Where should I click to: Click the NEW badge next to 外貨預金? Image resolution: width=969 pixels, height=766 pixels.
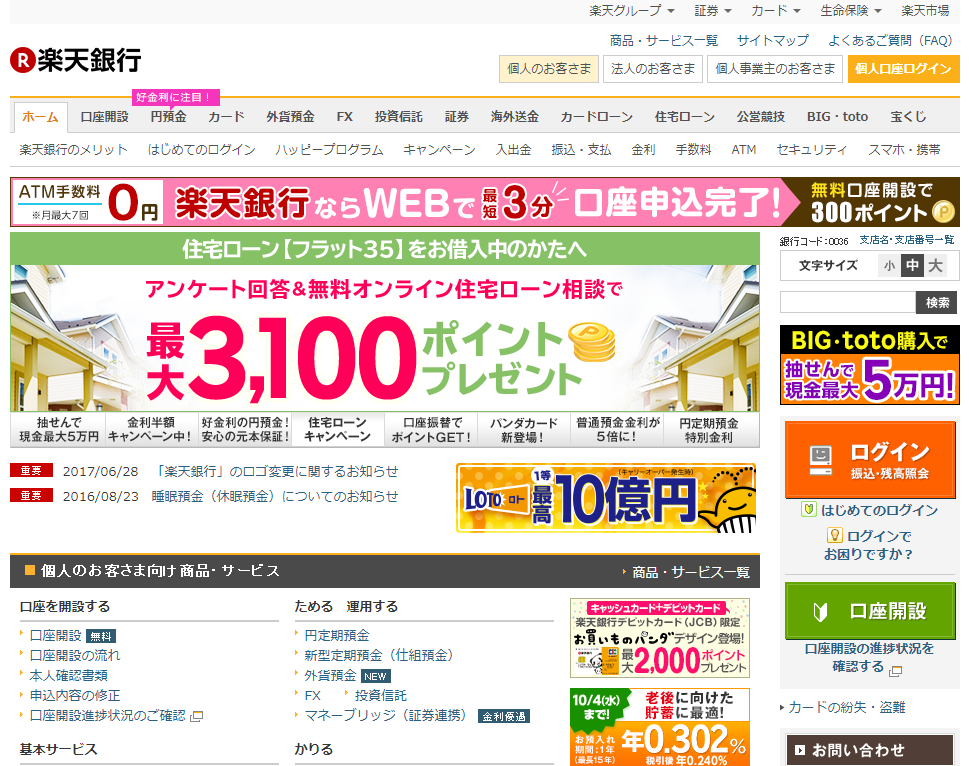[x=375, y=676]
